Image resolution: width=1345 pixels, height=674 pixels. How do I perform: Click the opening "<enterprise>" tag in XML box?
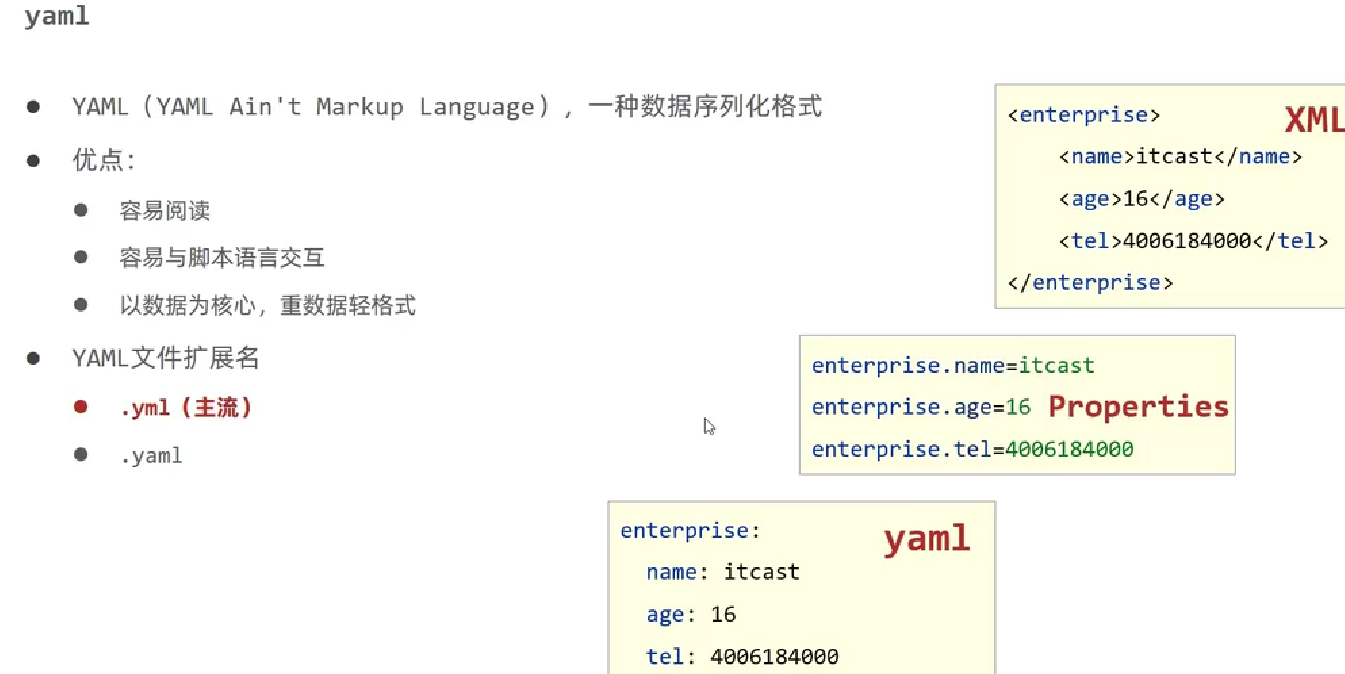coord(1084,115)
